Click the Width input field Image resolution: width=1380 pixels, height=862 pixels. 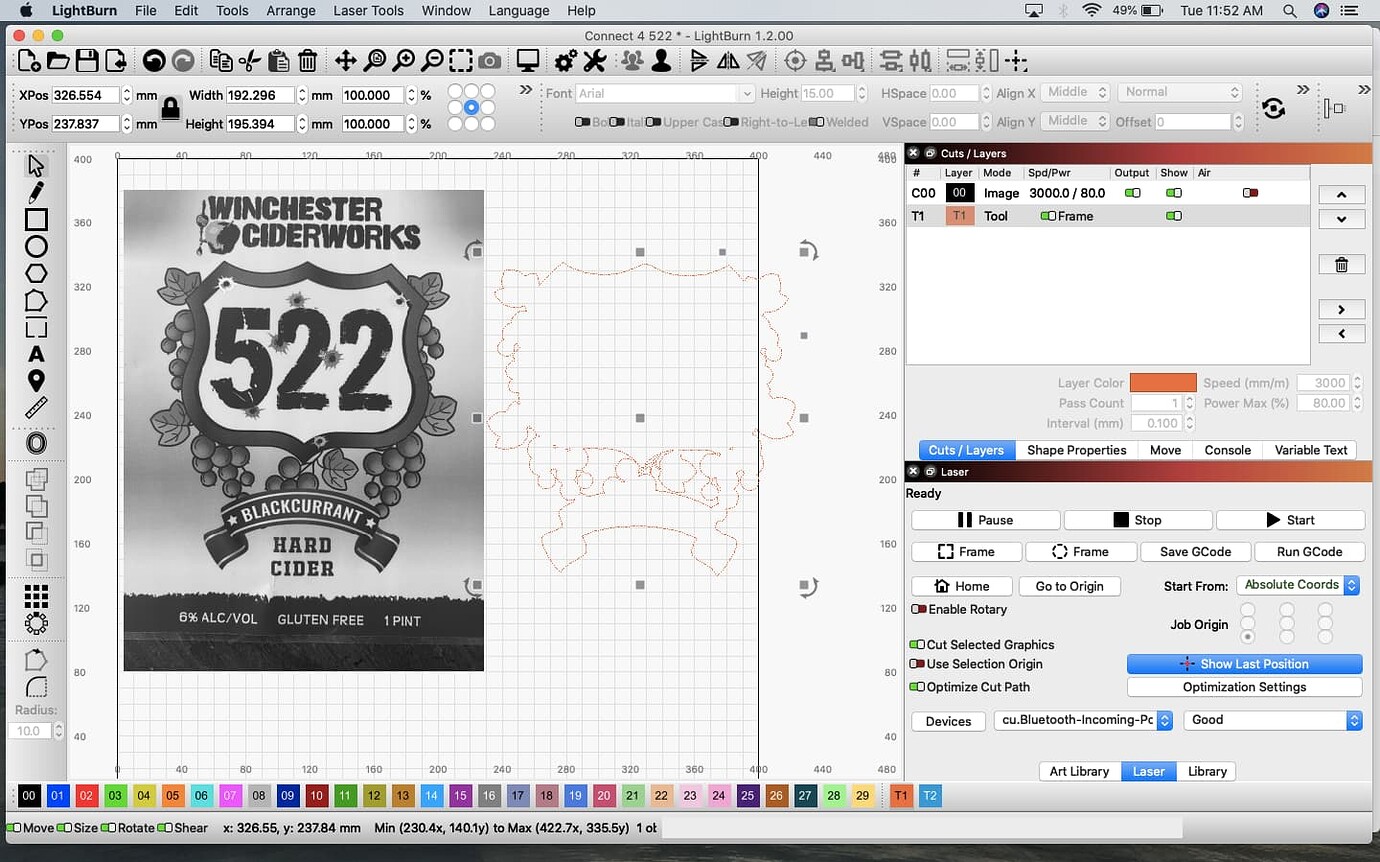[261, 96]
